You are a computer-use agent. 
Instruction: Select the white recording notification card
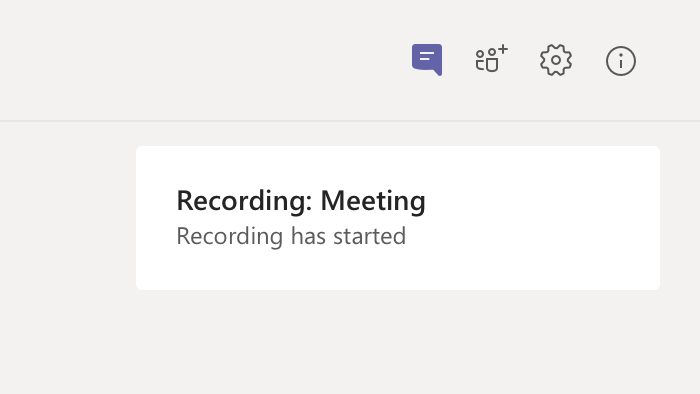tap(398, 218)
